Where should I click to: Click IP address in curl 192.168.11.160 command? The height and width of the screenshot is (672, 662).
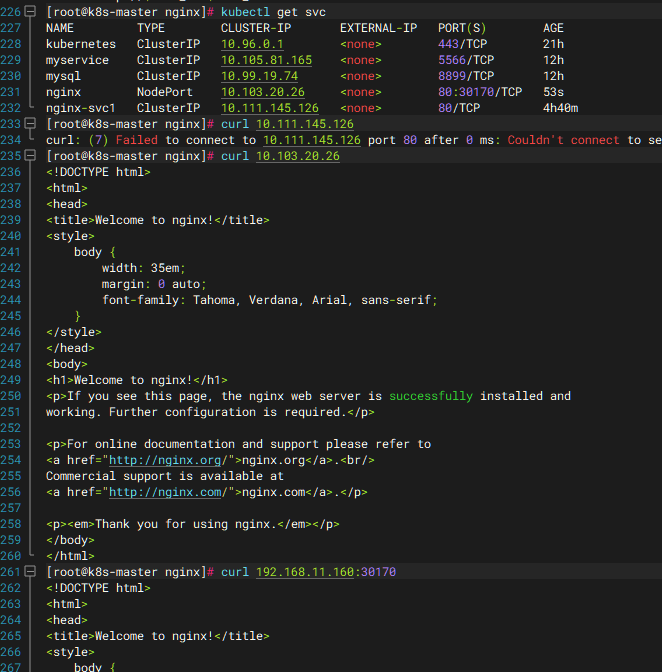click(305, 572)
